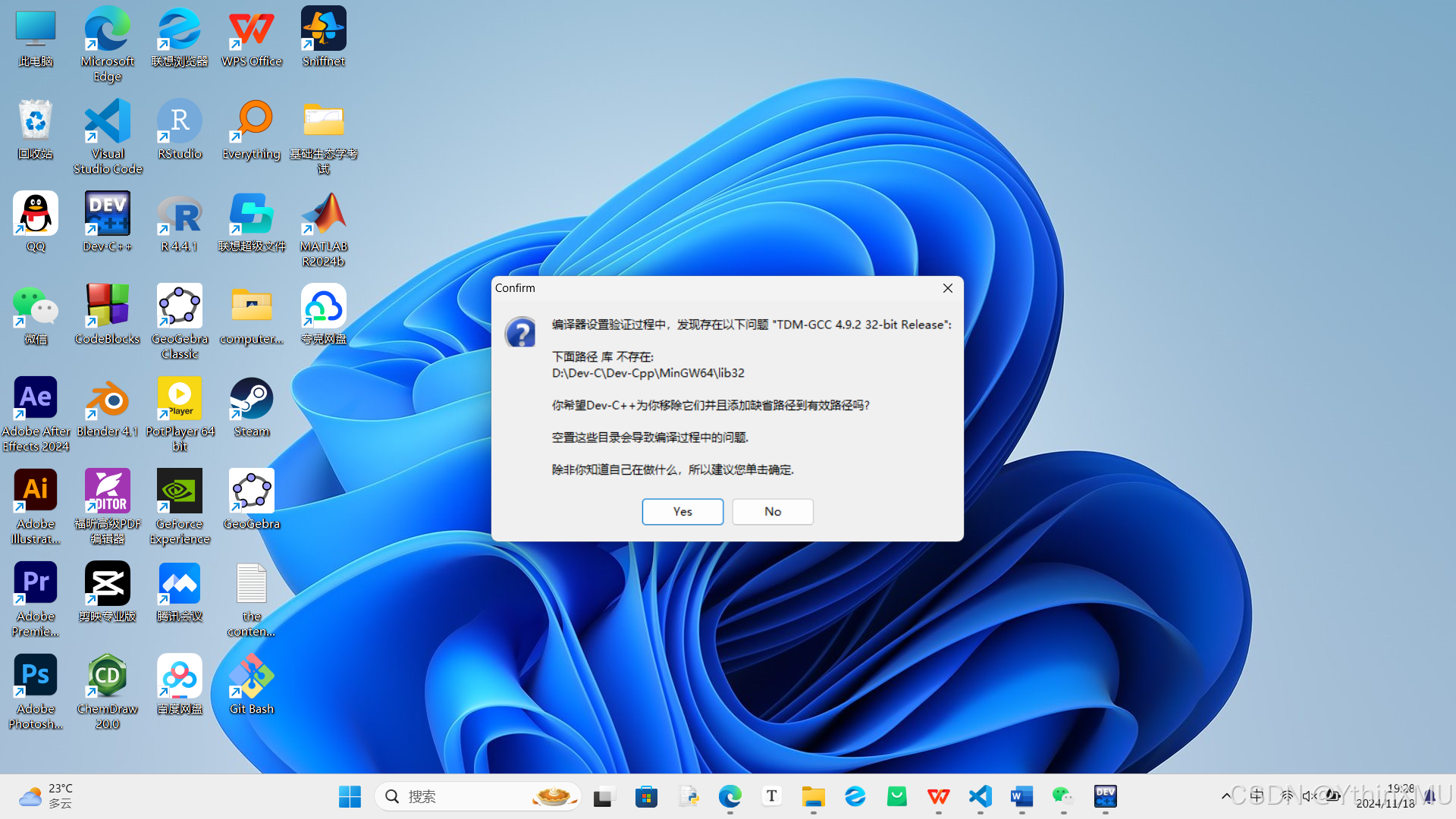Click Yes in the Confirm dialog

(682, 511)
